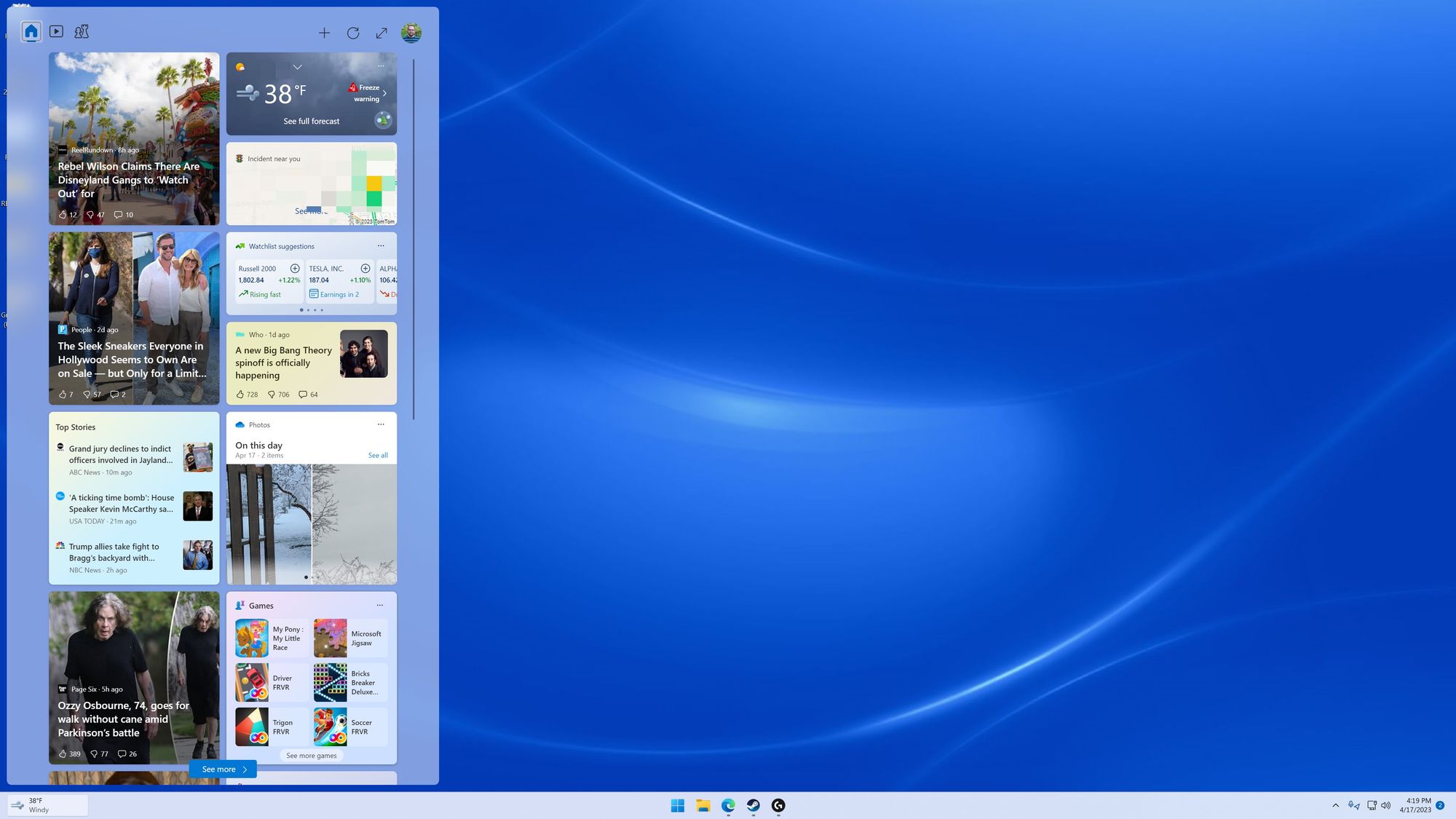Open Watchlist suggestions more options menu
Viewport: 1456px width, 819px height.
click(381, 246)
